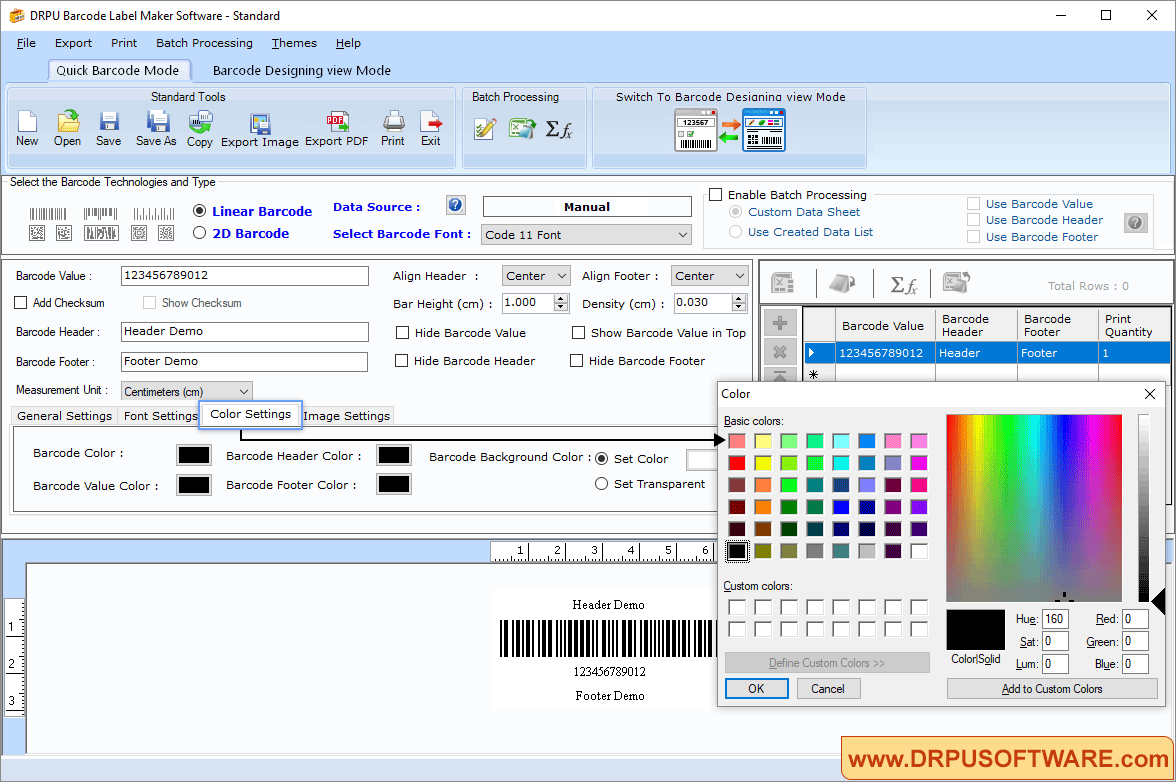Select Linear Barcode radio button
This screenshot has width=1176, height=782.
pyautogui.click(x=200, y=211)
